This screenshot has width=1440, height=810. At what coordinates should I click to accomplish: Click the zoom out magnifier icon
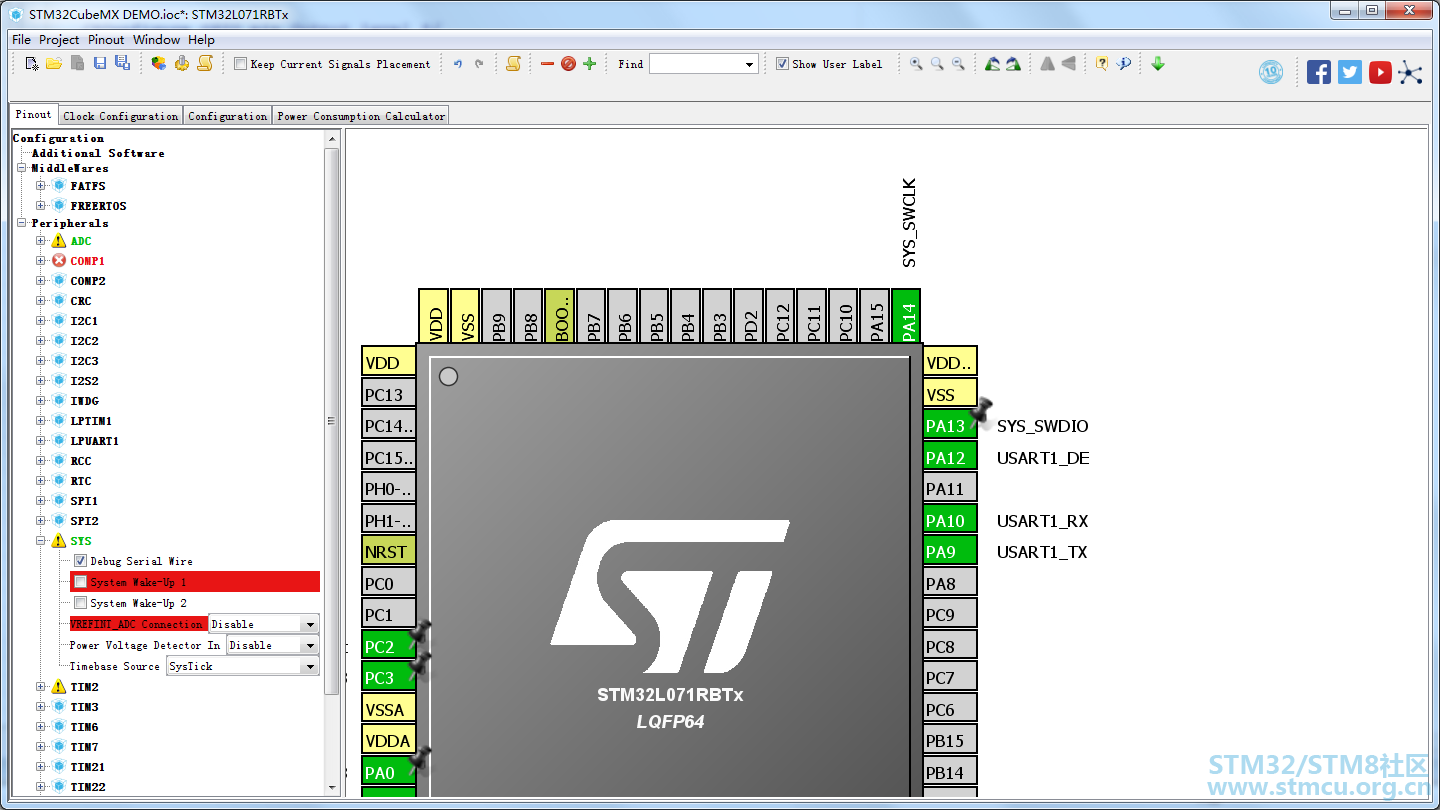point(958,64)
